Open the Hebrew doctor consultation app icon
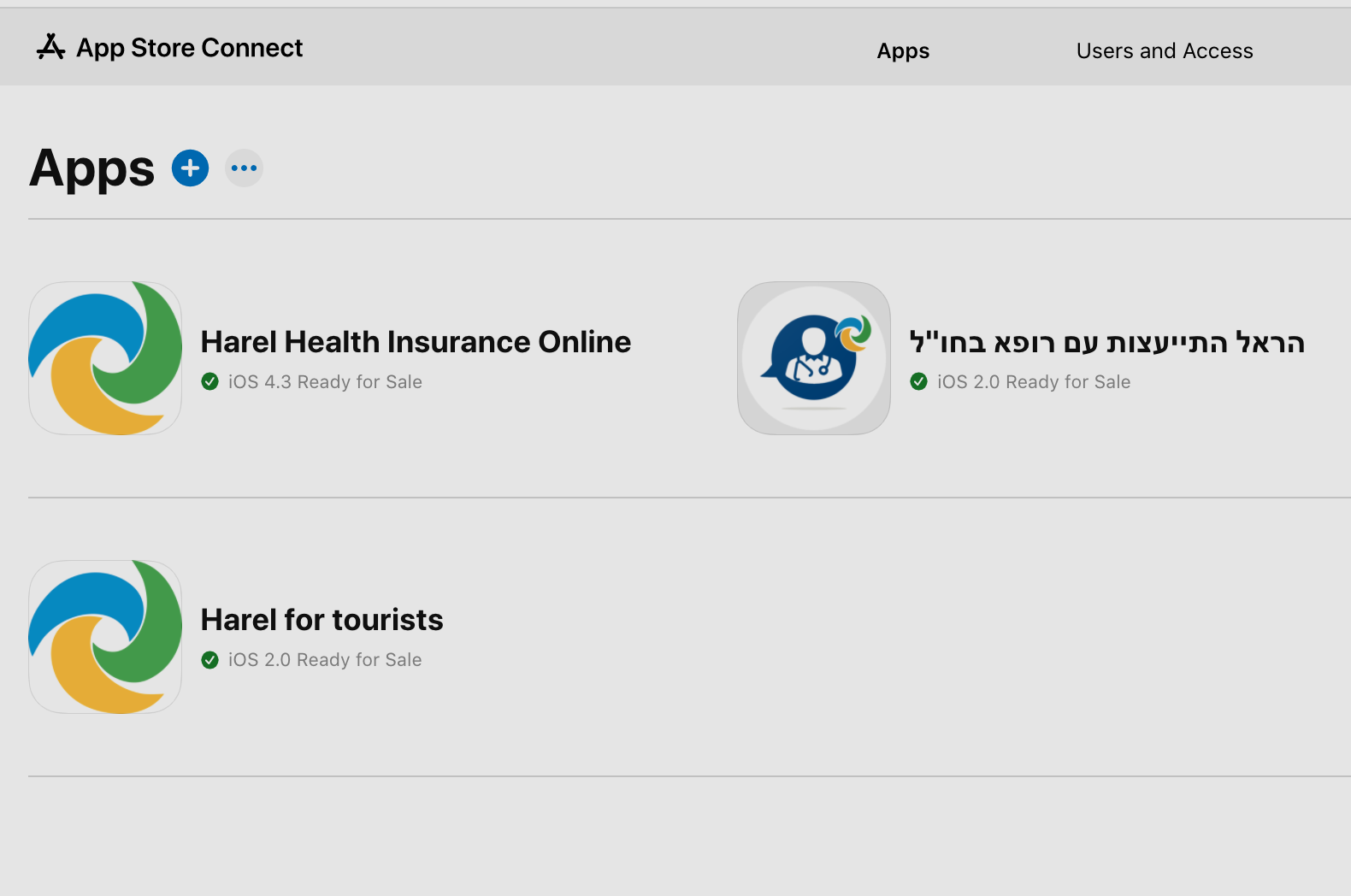Image resolution: width=1351 pixels, height=896 pixels. click(x=814, y=358)
